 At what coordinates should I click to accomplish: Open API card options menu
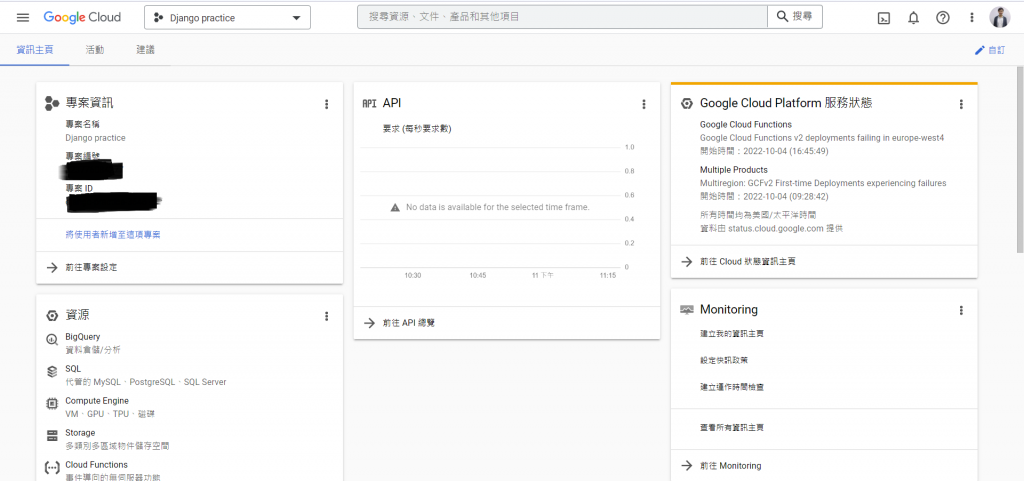point(643,104)
